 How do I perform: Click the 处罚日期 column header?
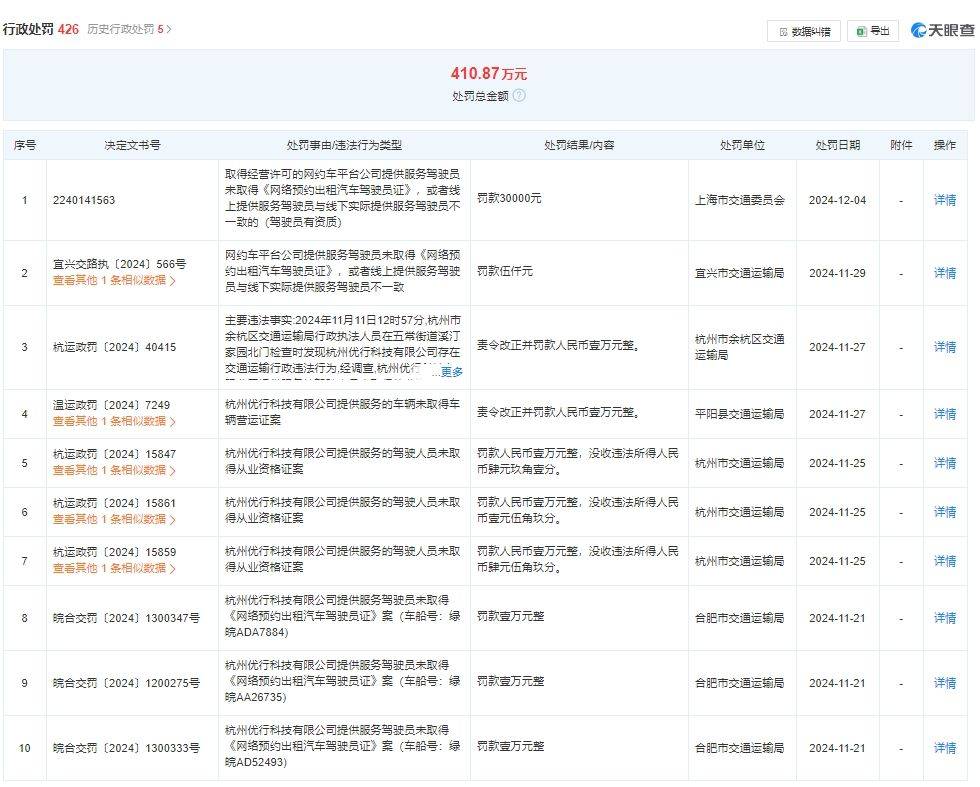838,145
